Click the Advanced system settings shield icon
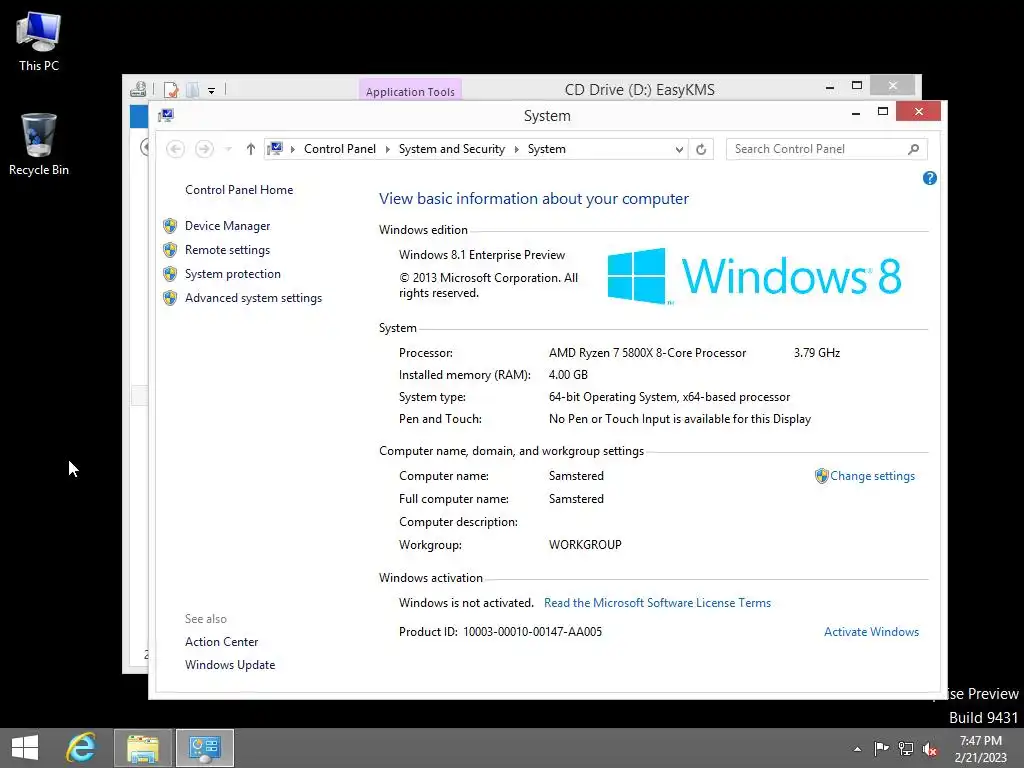The image size is (1024, 768). point(170,298)
